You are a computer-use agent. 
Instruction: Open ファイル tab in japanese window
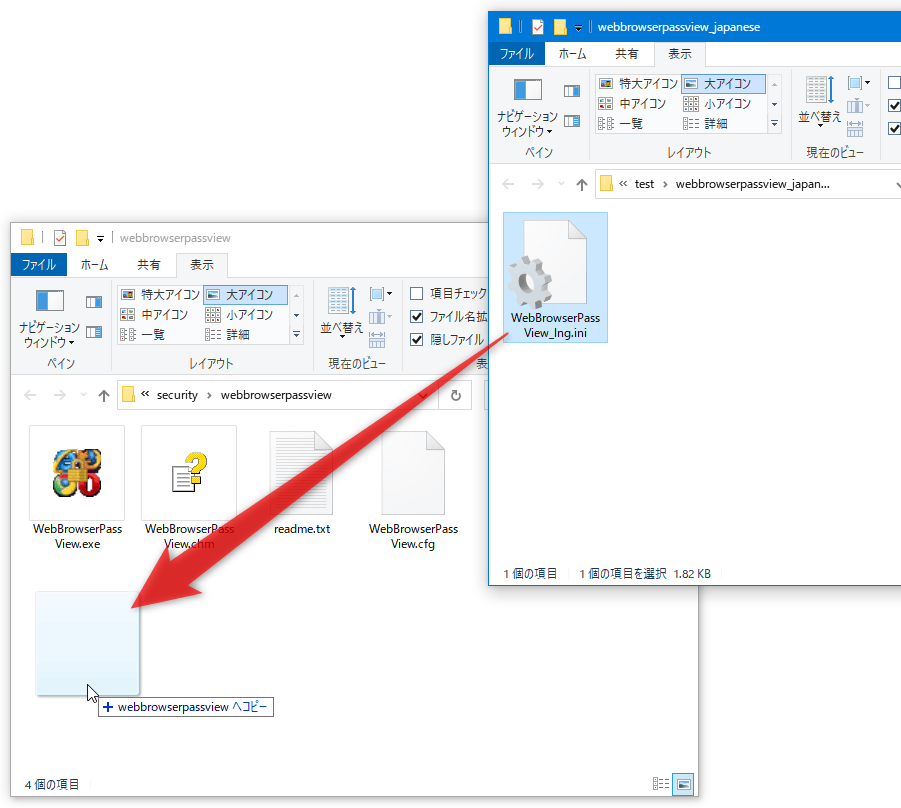click(517, 53)
